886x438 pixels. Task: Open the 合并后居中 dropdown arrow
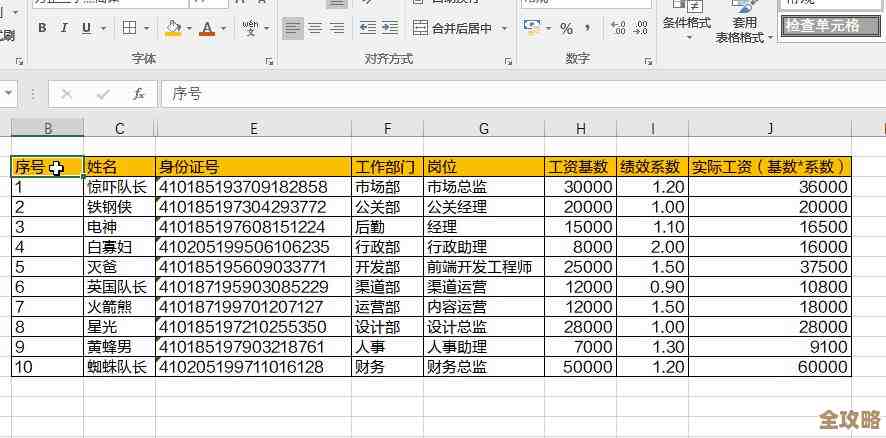[504, 28]
